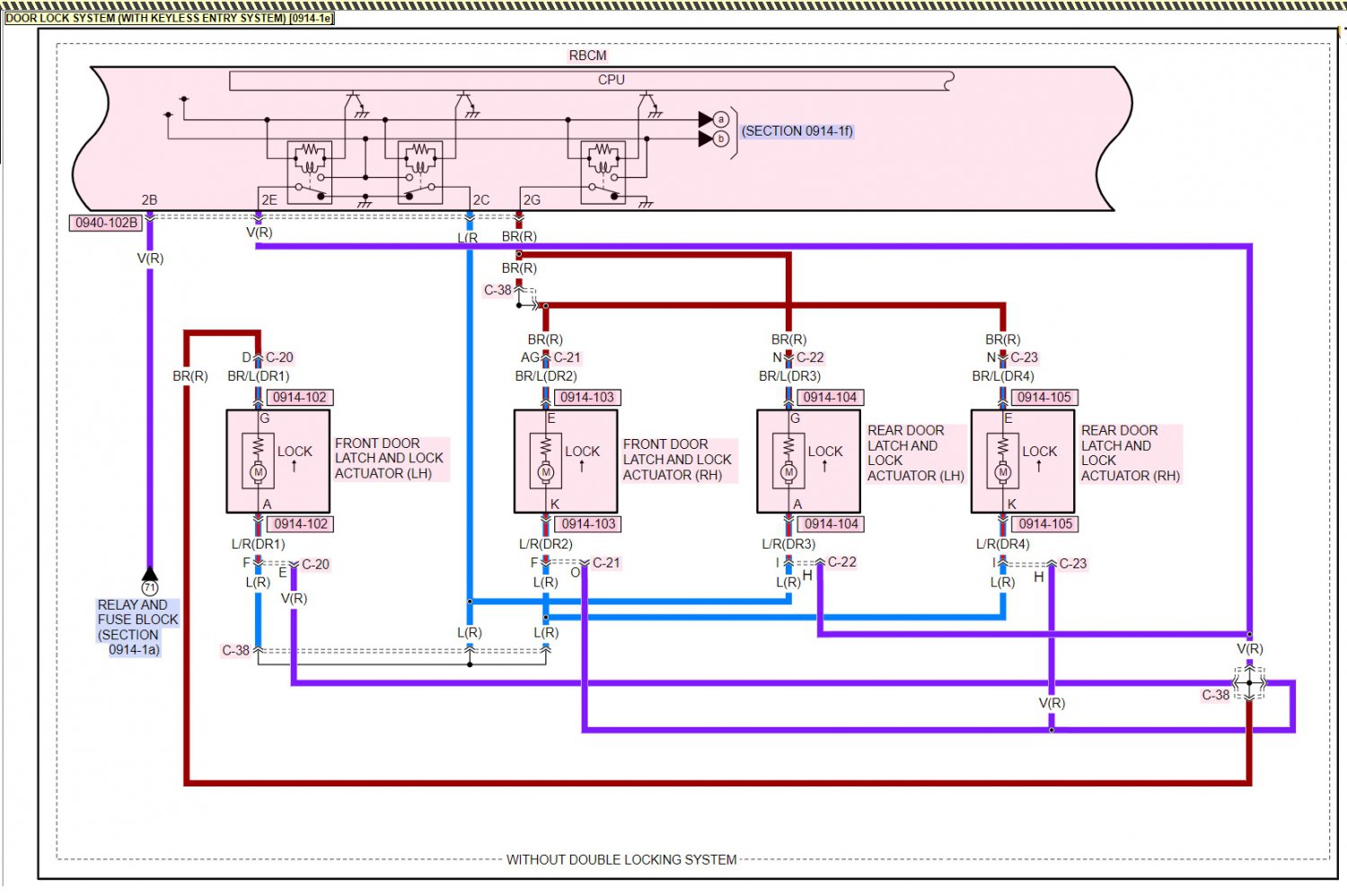Click L/R(DR1) wire label
The height and width of the screenshot is (896, 1347).
(x=259, y=544)
